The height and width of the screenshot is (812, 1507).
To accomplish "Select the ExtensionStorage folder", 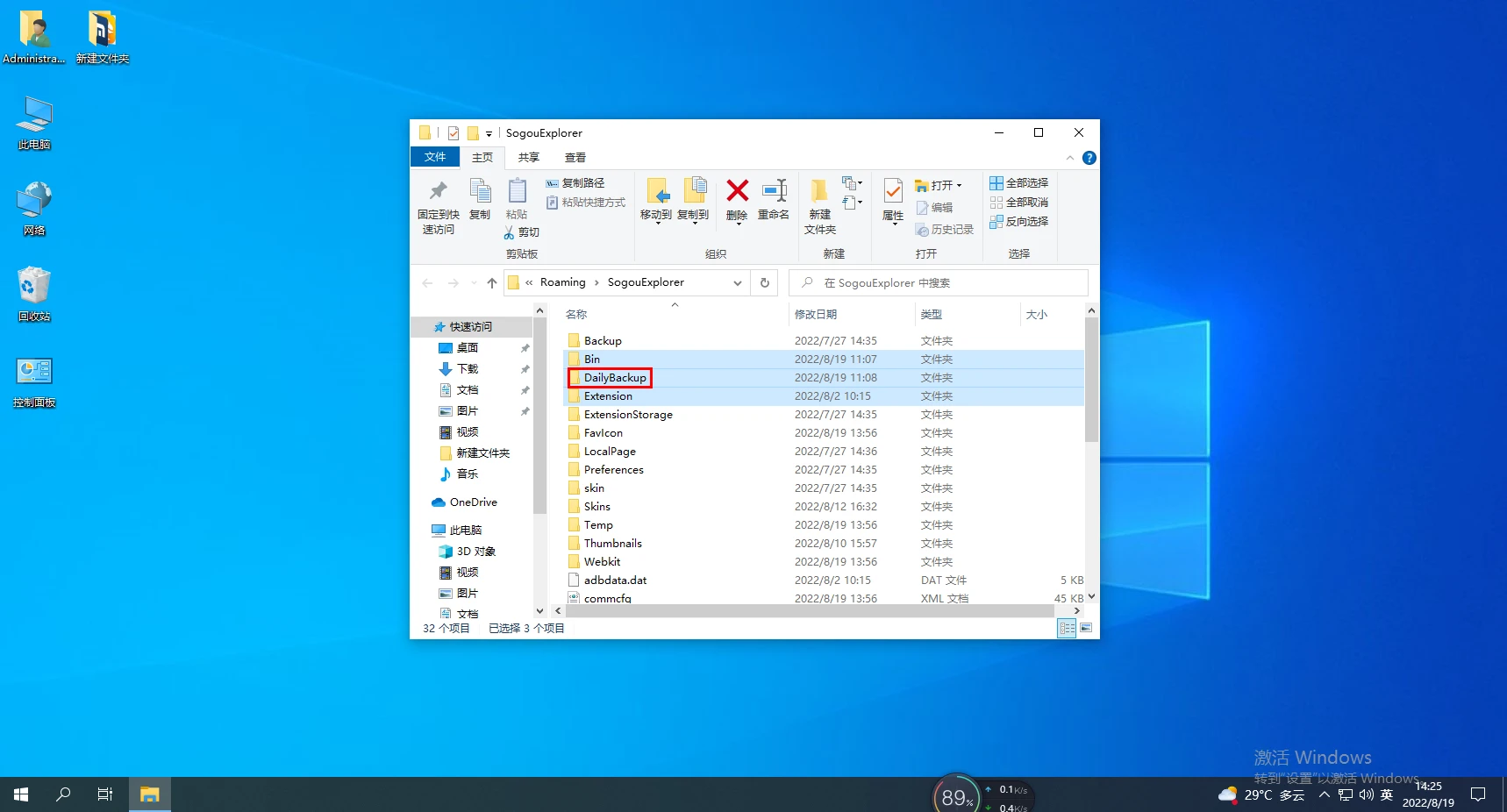I will coord(628,414).
